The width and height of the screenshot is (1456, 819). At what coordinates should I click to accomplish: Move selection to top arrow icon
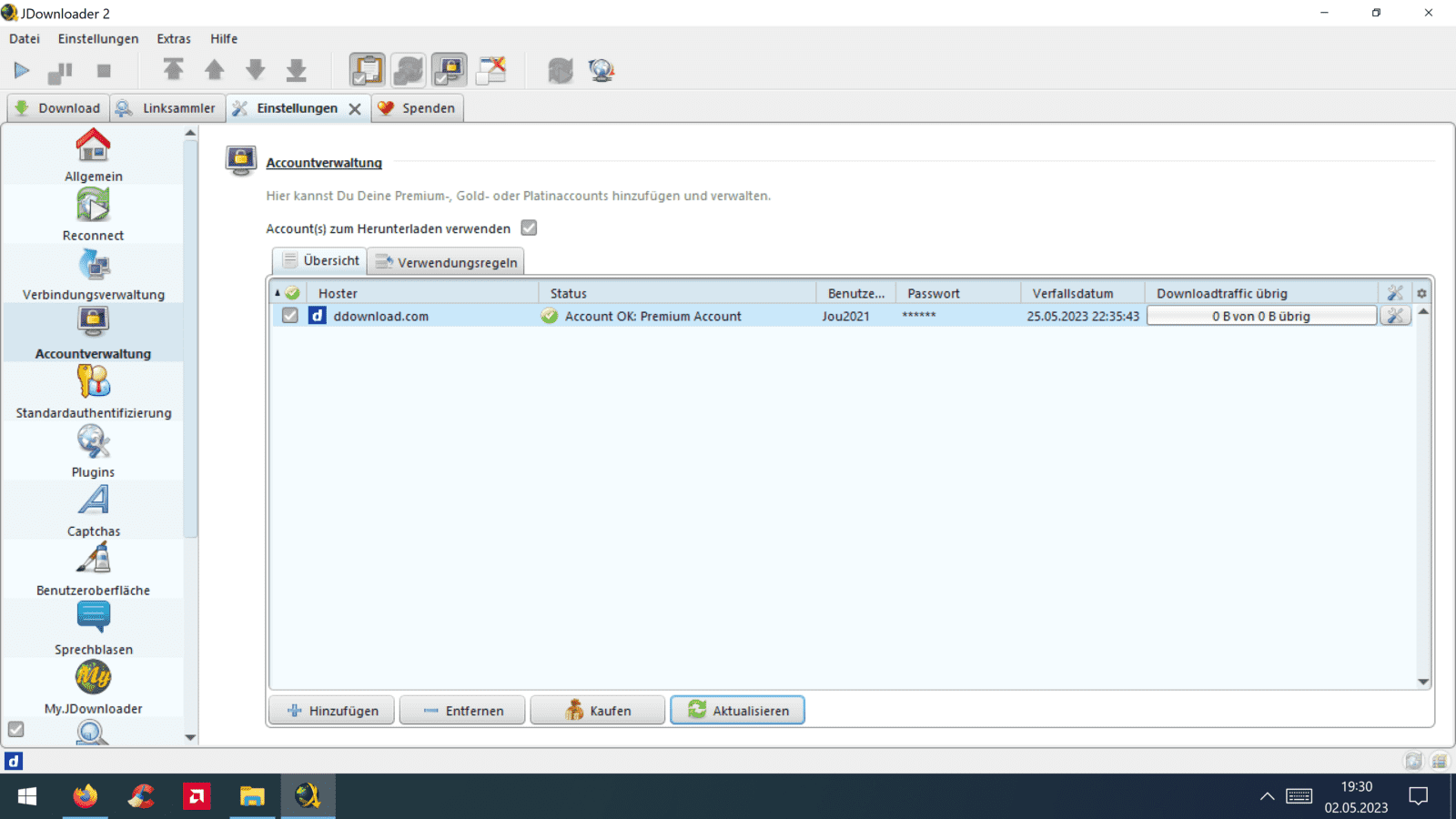173,70
